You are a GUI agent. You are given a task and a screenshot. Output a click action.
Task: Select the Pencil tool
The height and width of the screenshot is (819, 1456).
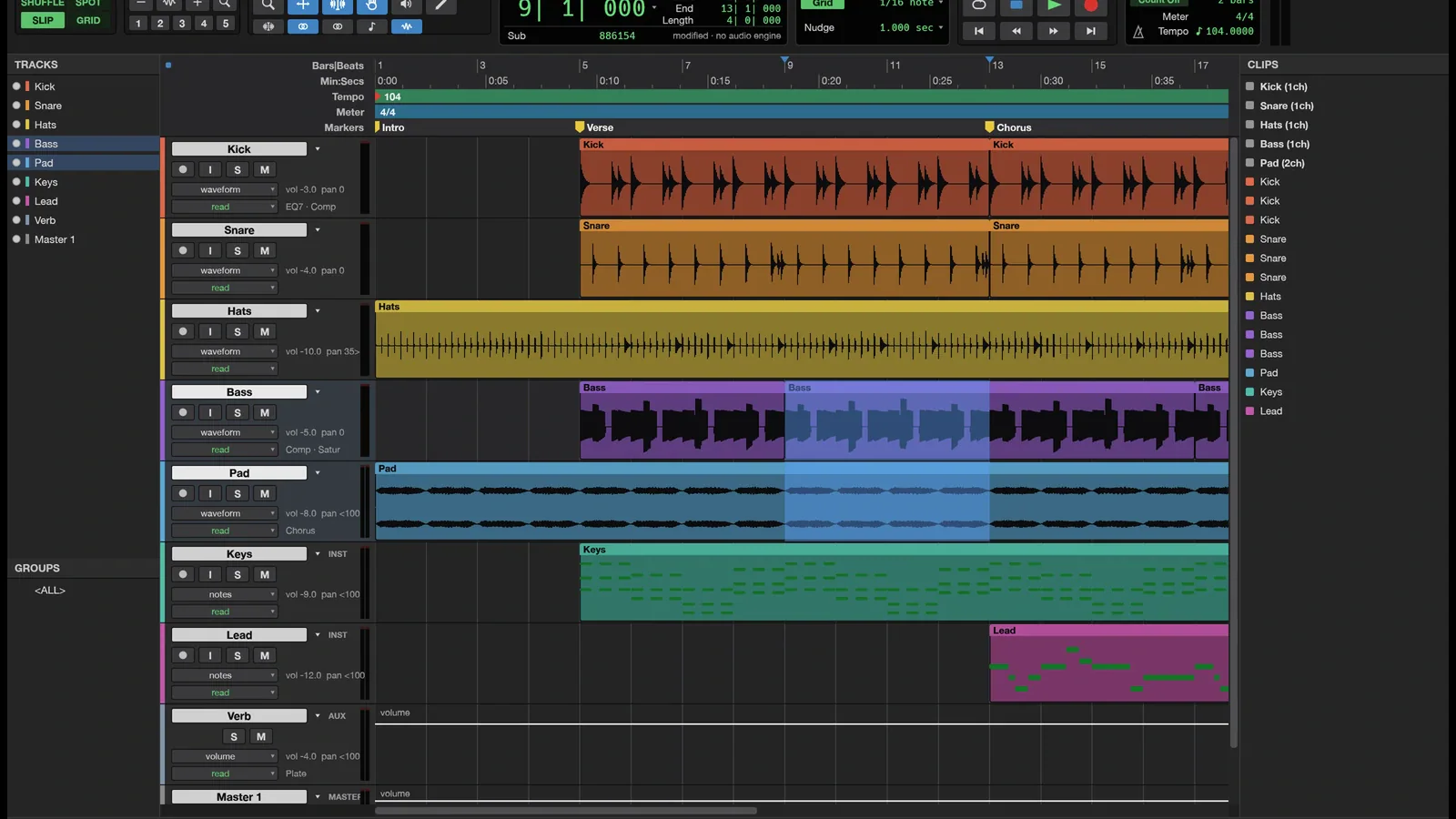tap(441, 5)
